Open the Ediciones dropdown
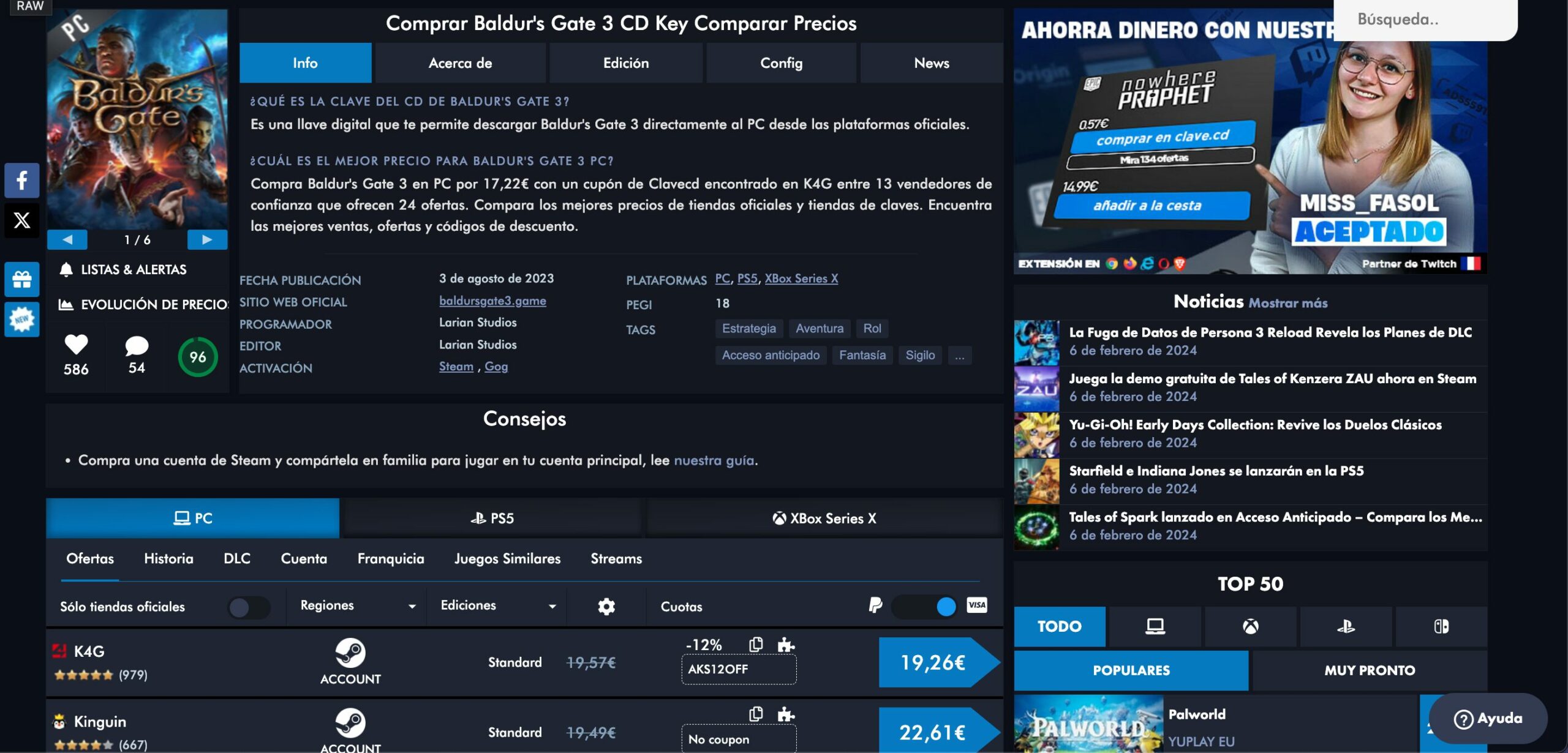This screenshot has height=753, width=1568. pyautogui.click(x=497, y=606)
